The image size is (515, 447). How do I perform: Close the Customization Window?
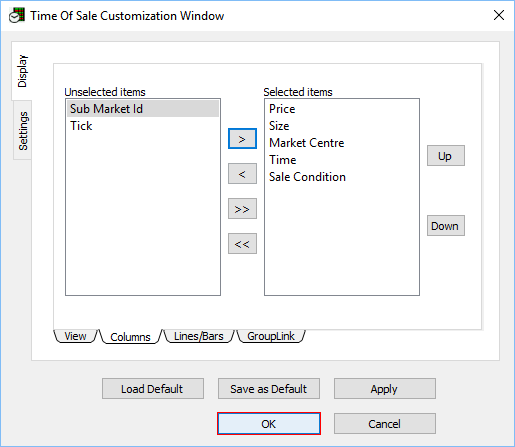pyautogui.click(x=499, y=15)
